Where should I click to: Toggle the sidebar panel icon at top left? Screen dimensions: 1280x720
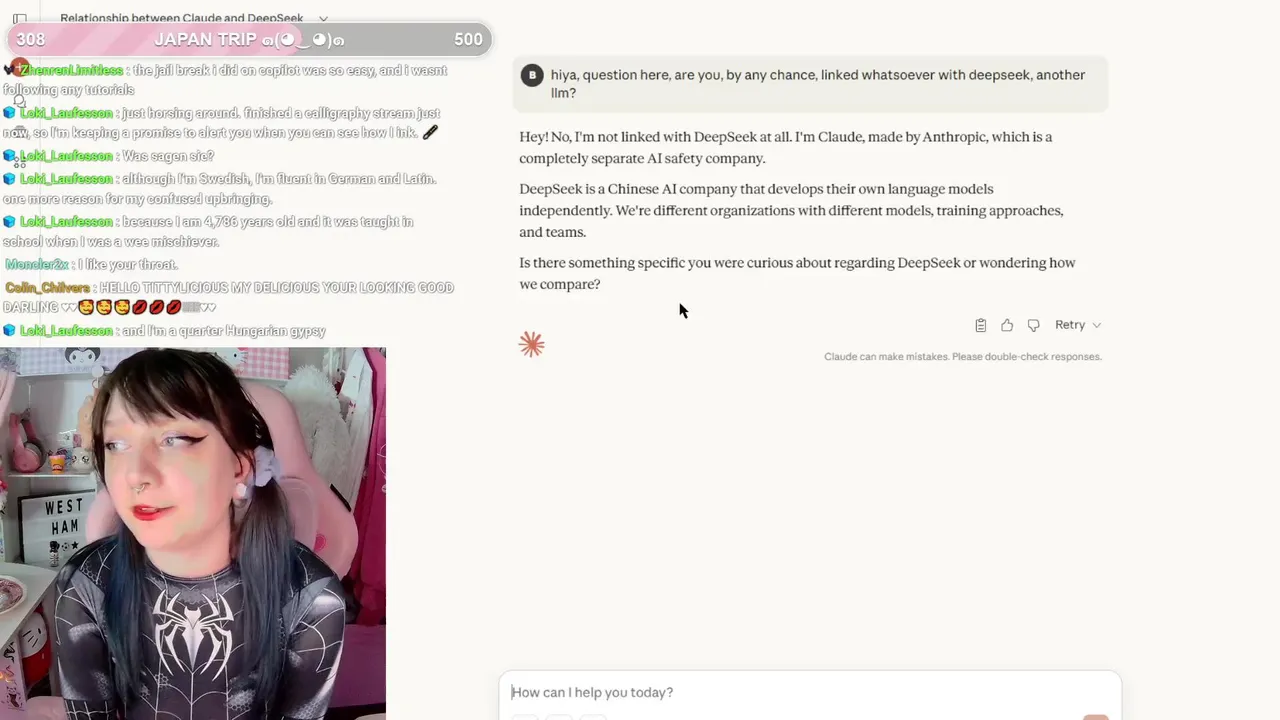point(20,18)
